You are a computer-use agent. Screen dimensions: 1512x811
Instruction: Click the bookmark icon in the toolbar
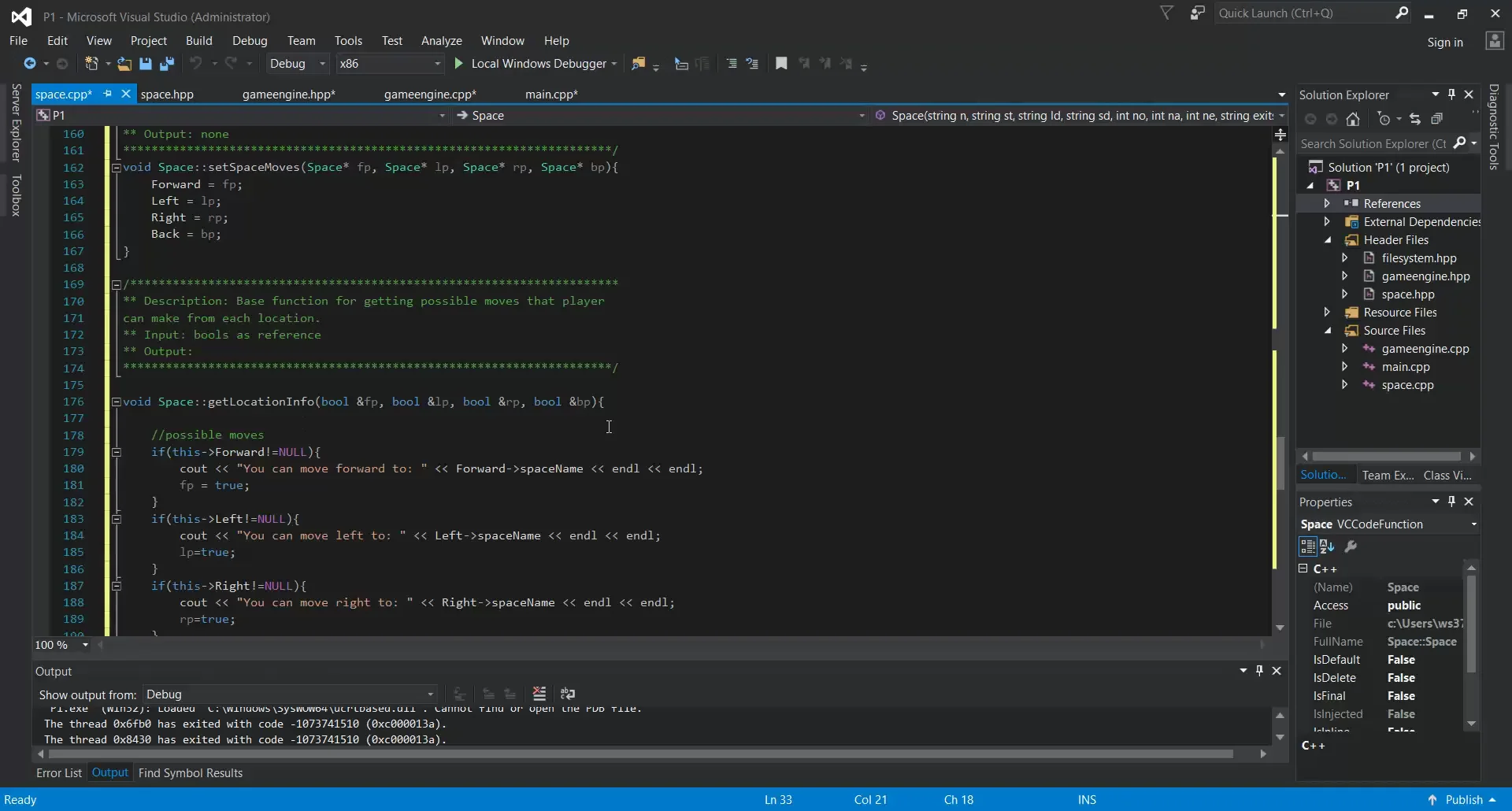pyautogui.click(x=781, y=64)
